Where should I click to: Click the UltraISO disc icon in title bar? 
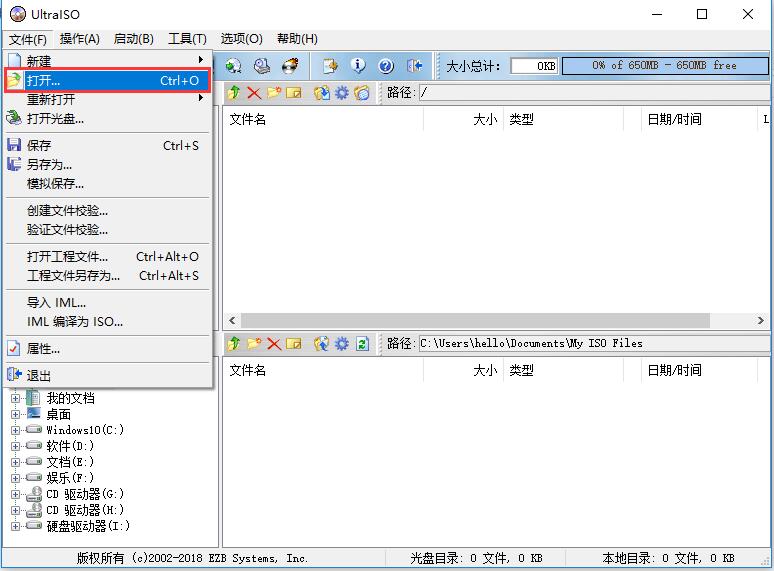click(x=18, y=14)
